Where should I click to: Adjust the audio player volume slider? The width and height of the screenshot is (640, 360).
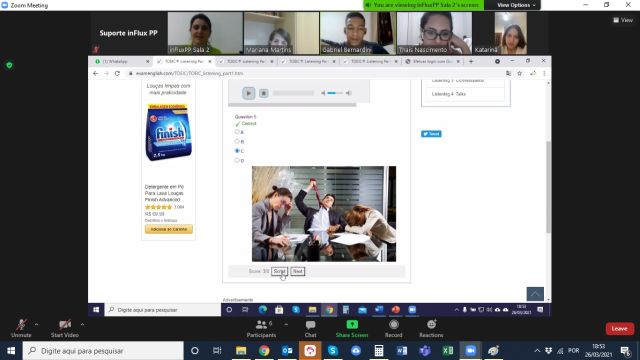[x=335, y=93]
